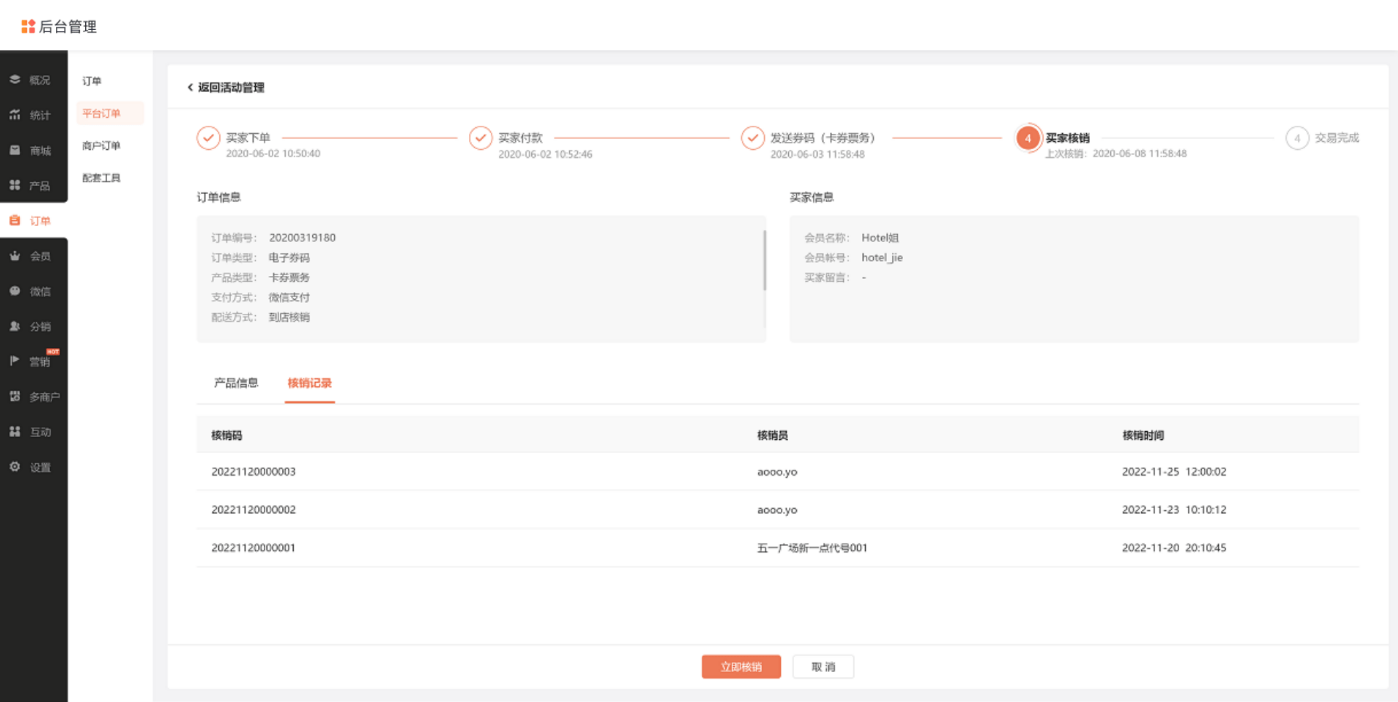This screenshot has height=702, width=1398.
Task: Click timestamp 2020-06-02 10:52:46
Action: pos(545,154)
